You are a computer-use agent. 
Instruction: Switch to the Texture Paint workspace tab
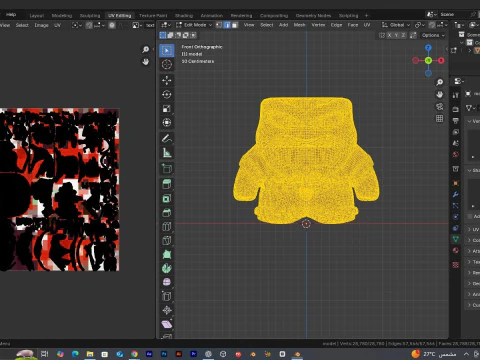tap(153, 16)
